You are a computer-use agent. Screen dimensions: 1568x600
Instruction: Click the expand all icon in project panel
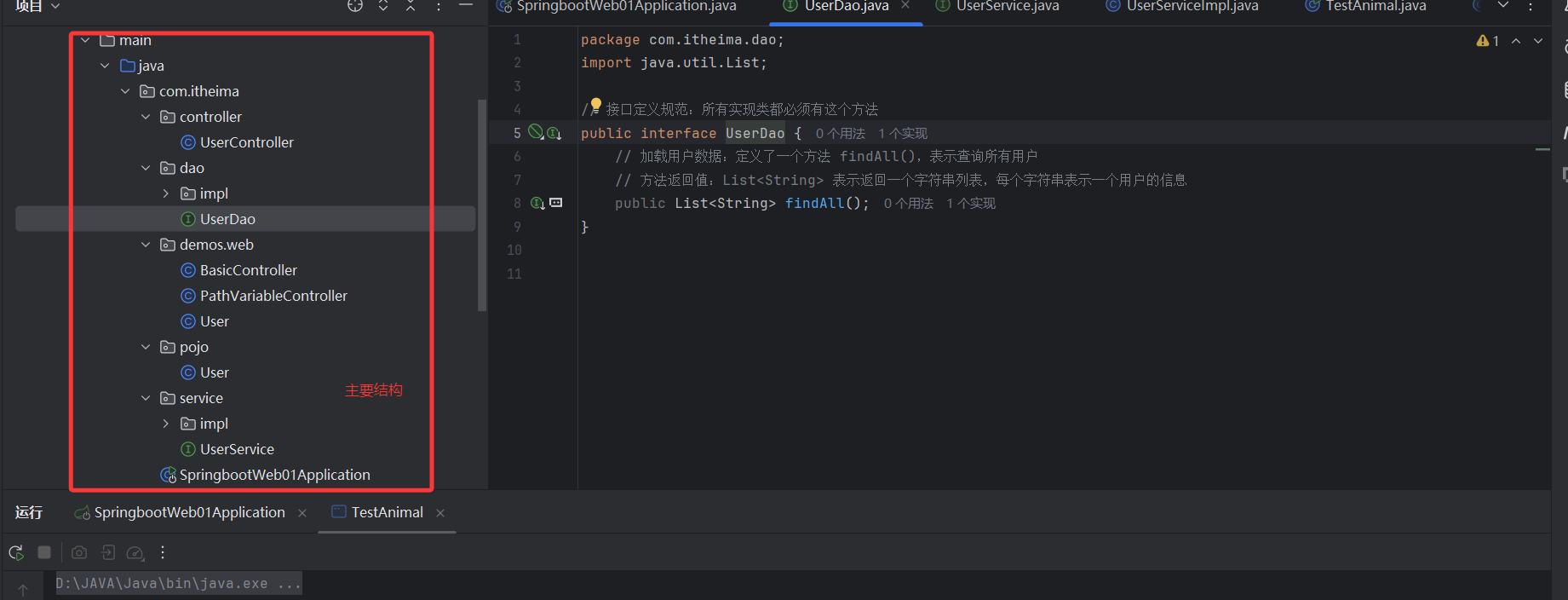pos(383,6)
